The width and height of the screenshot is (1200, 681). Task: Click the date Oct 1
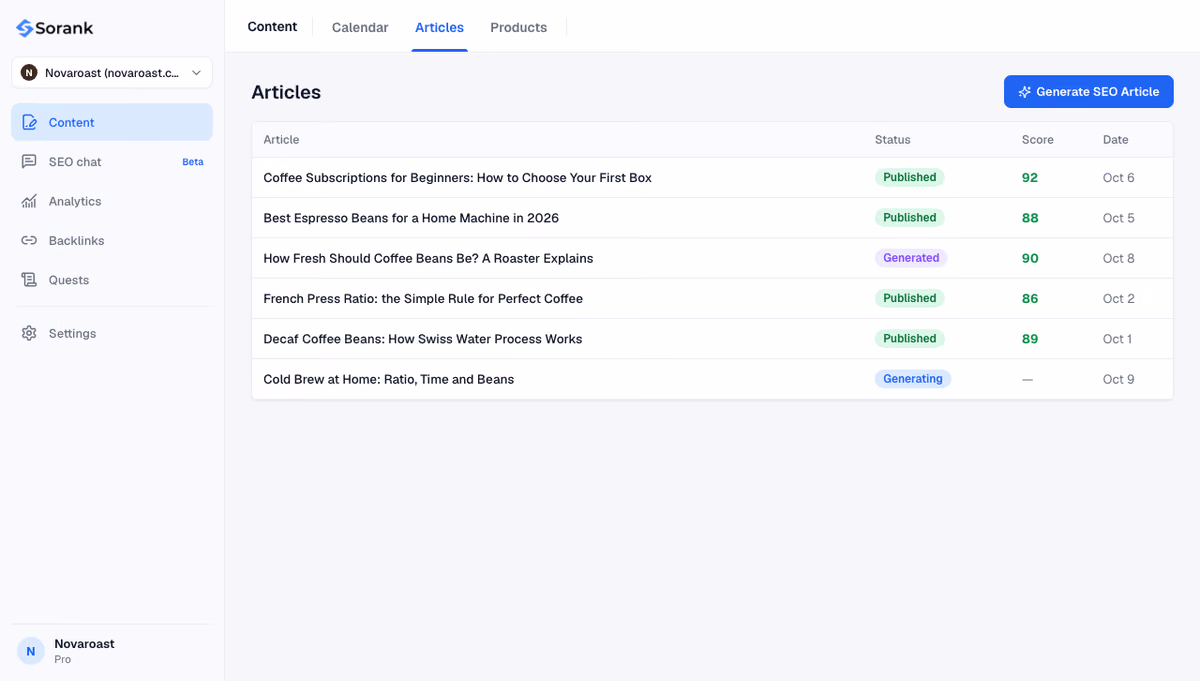point(1118,339)
